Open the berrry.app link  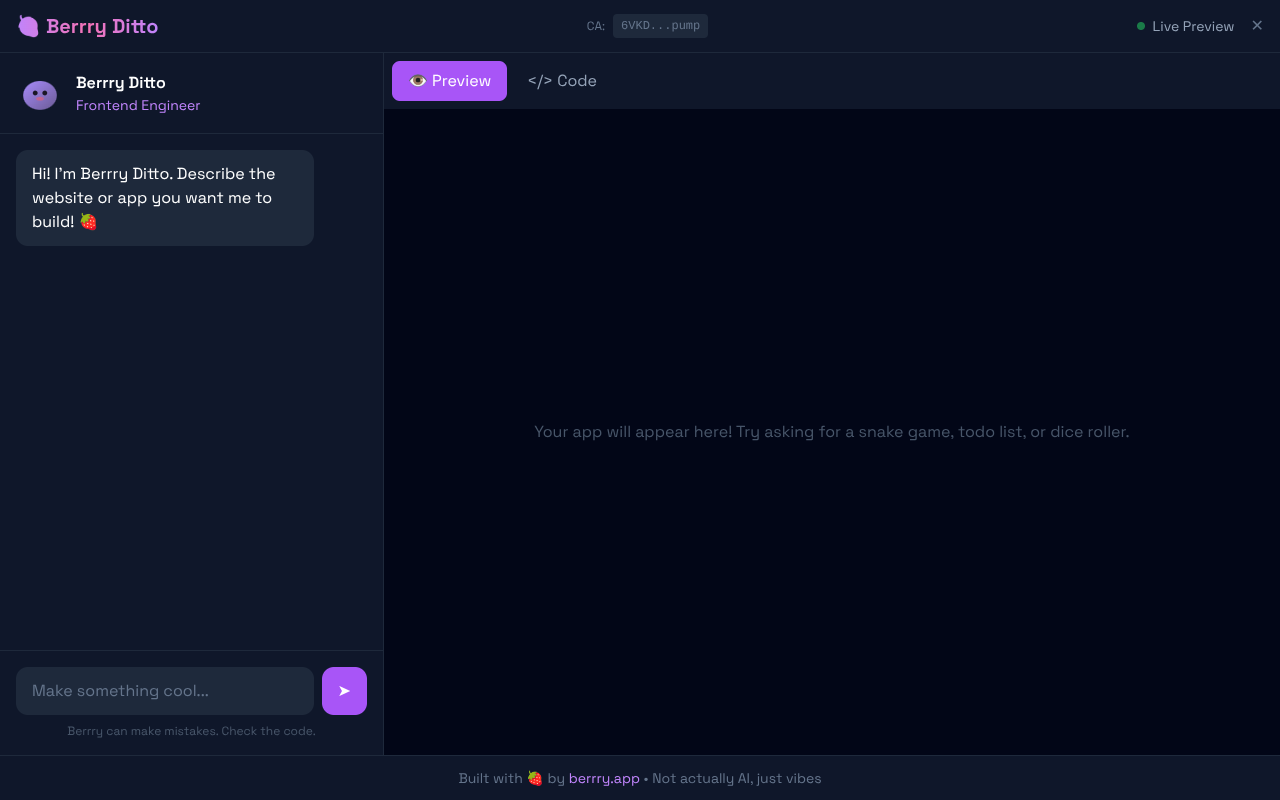pos(604,778)
